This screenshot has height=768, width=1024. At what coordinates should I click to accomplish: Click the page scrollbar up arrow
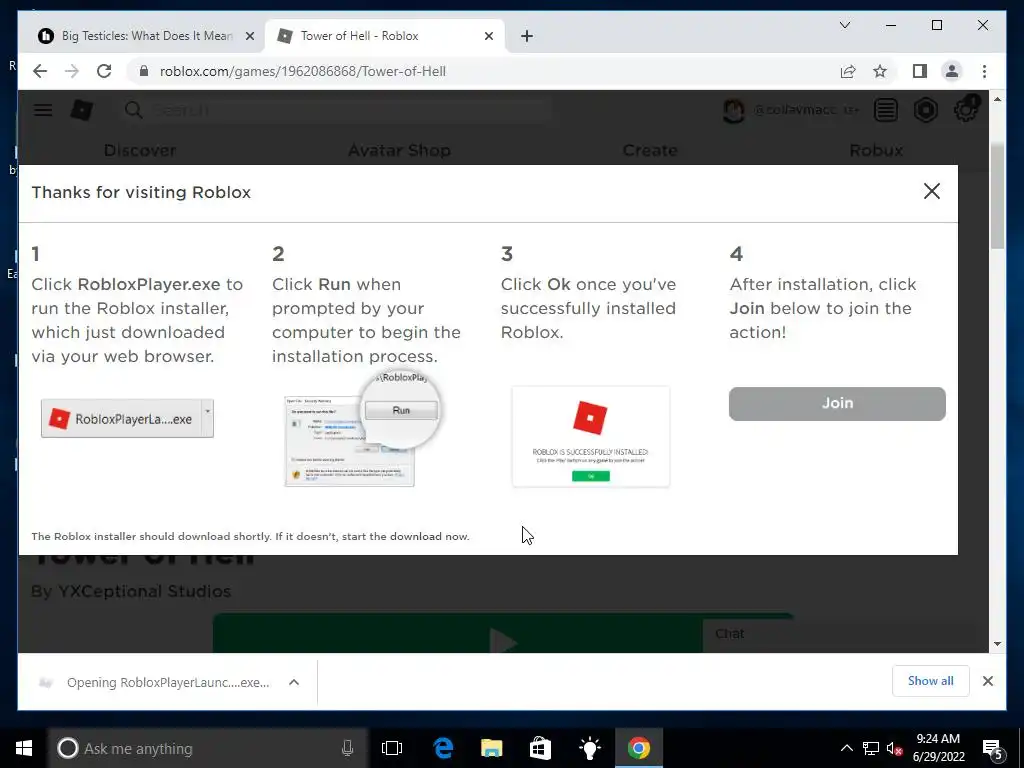pos(997,99)
